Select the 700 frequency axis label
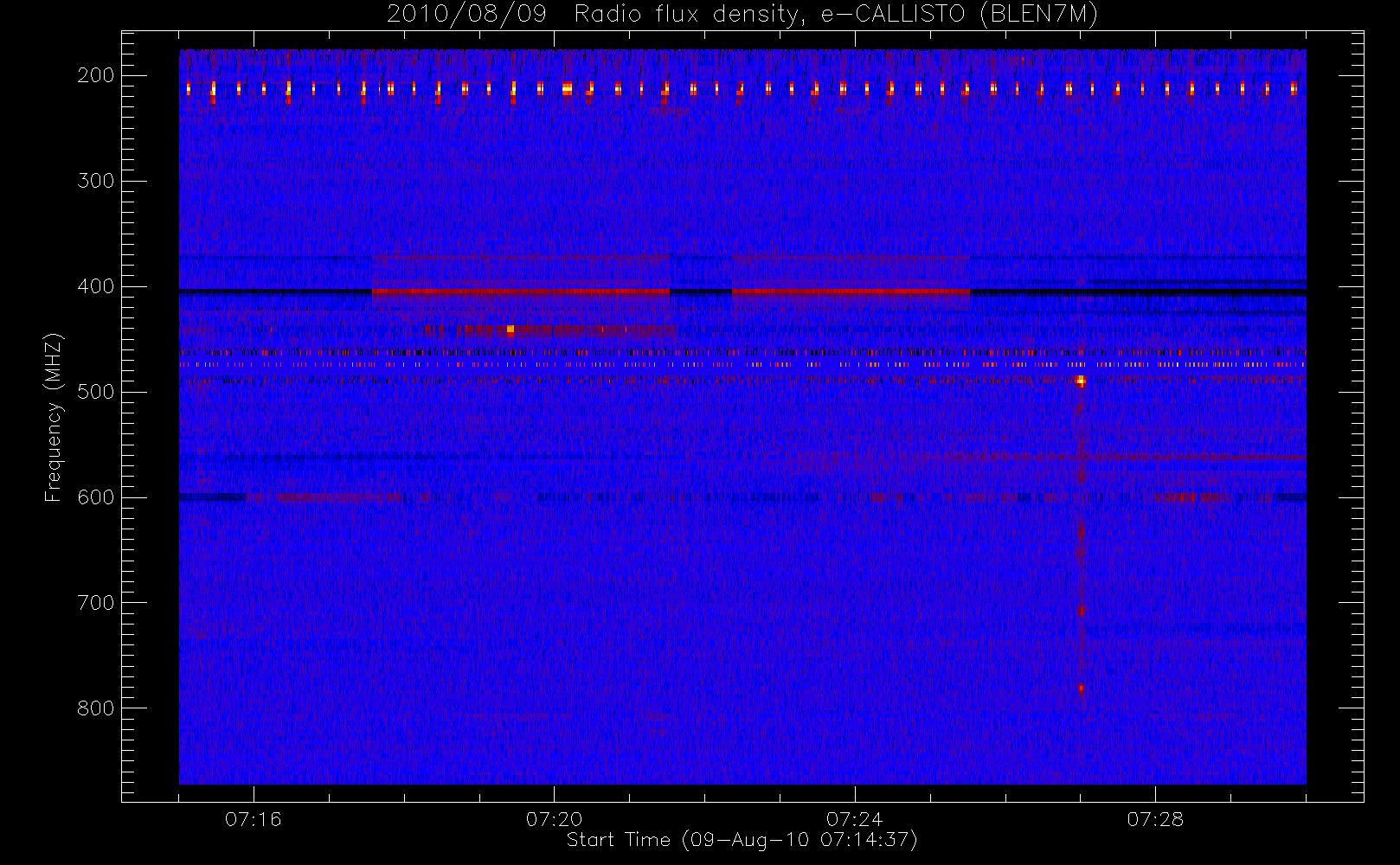 click(96, 603)
